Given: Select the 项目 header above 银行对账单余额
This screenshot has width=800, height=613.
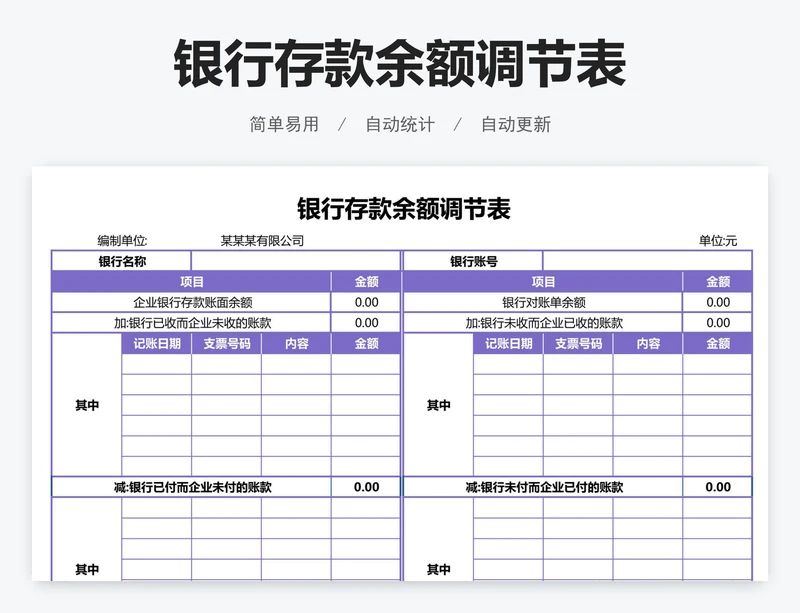Looking at the screenshot, I should pyautogui.click(x=543, y=282).
